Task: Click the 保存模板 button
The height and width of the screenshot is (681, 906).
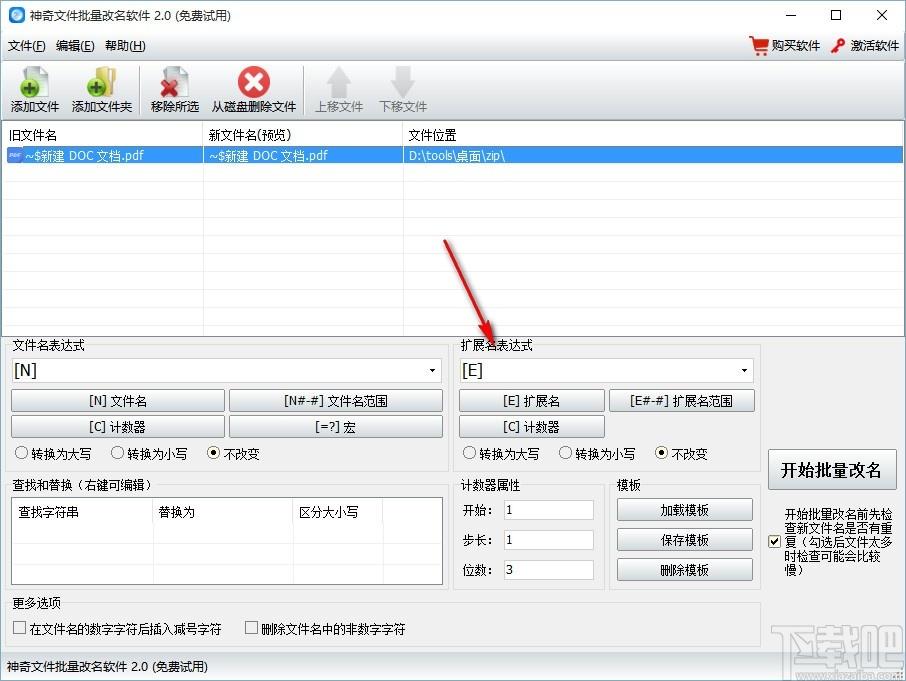Action: point(685,540)
